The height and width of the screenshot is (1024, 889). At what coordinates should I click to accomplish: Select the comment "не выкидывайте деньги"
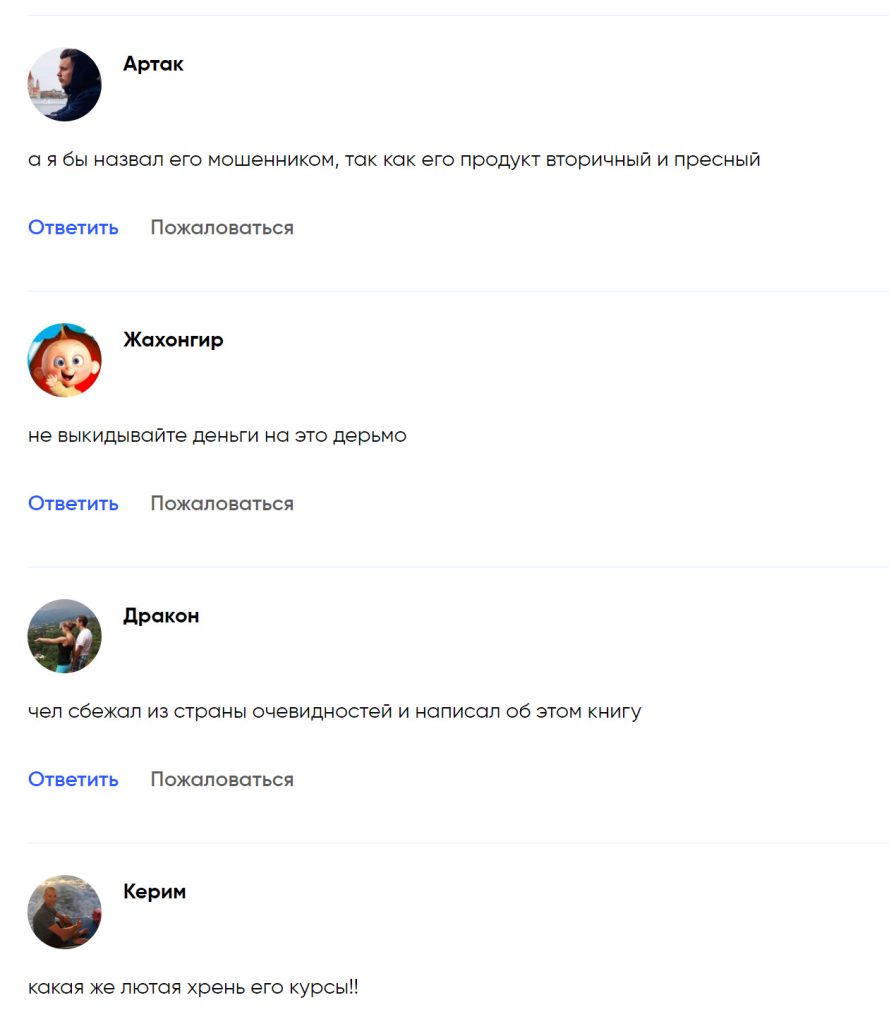[218, 435]
